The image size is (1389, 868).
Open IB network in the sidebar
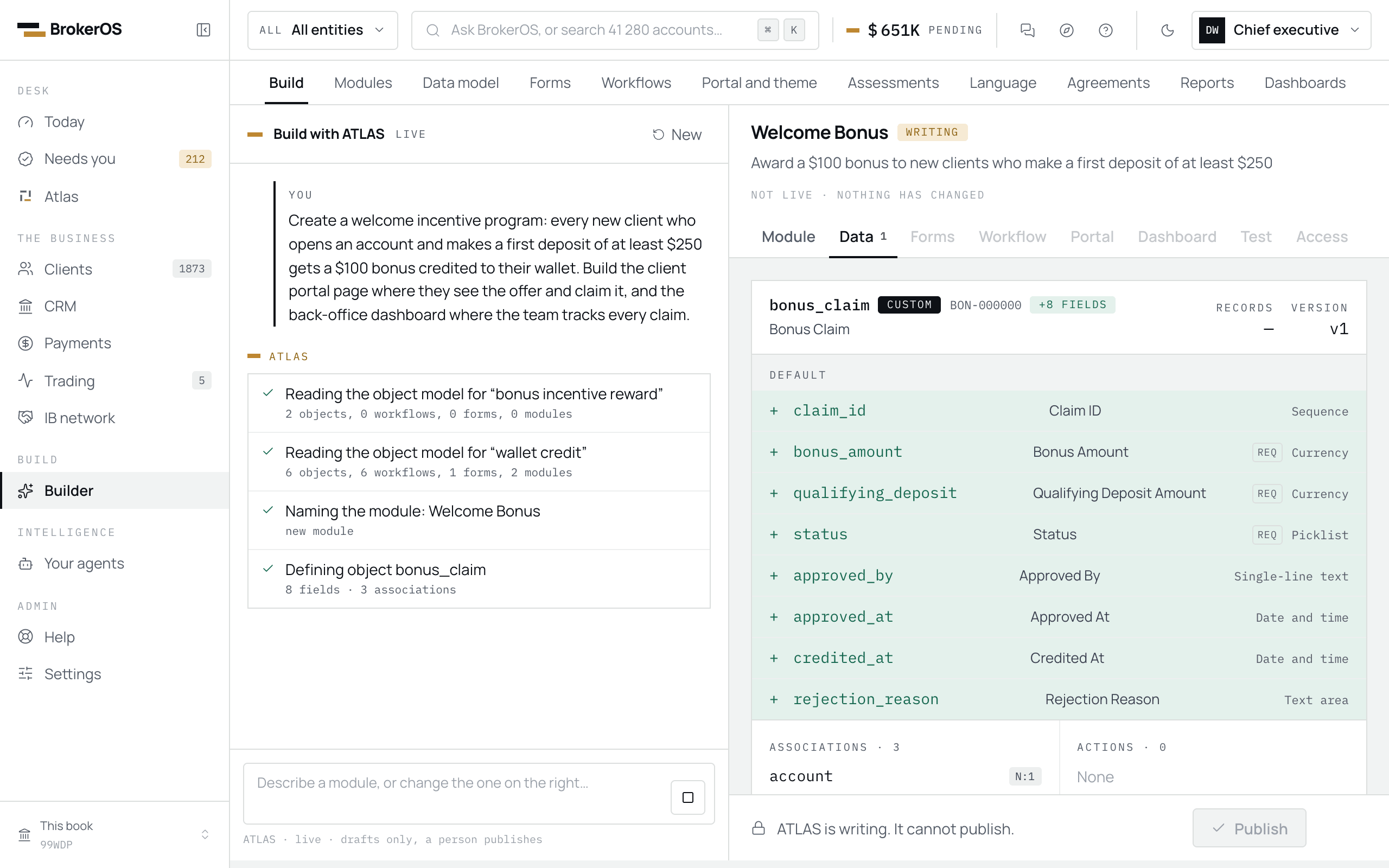coord(115,418)
